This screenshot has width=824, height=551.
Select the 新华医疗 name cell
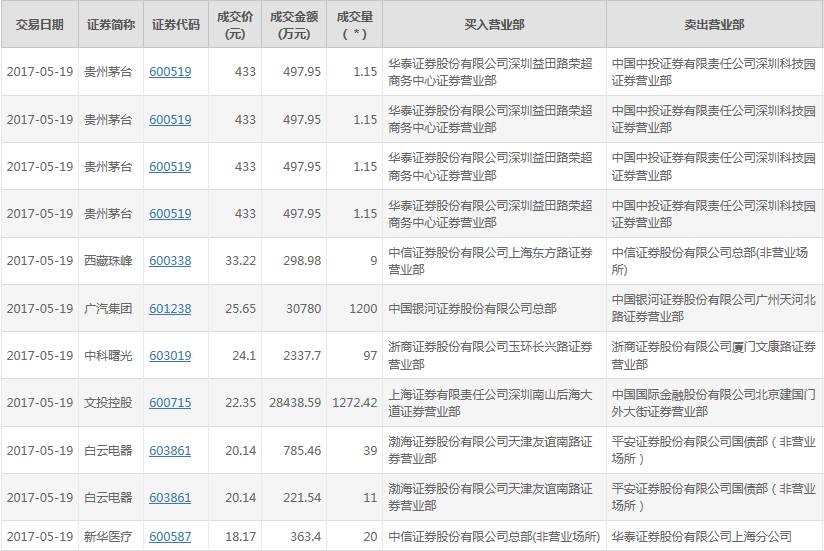coord(108,536)
